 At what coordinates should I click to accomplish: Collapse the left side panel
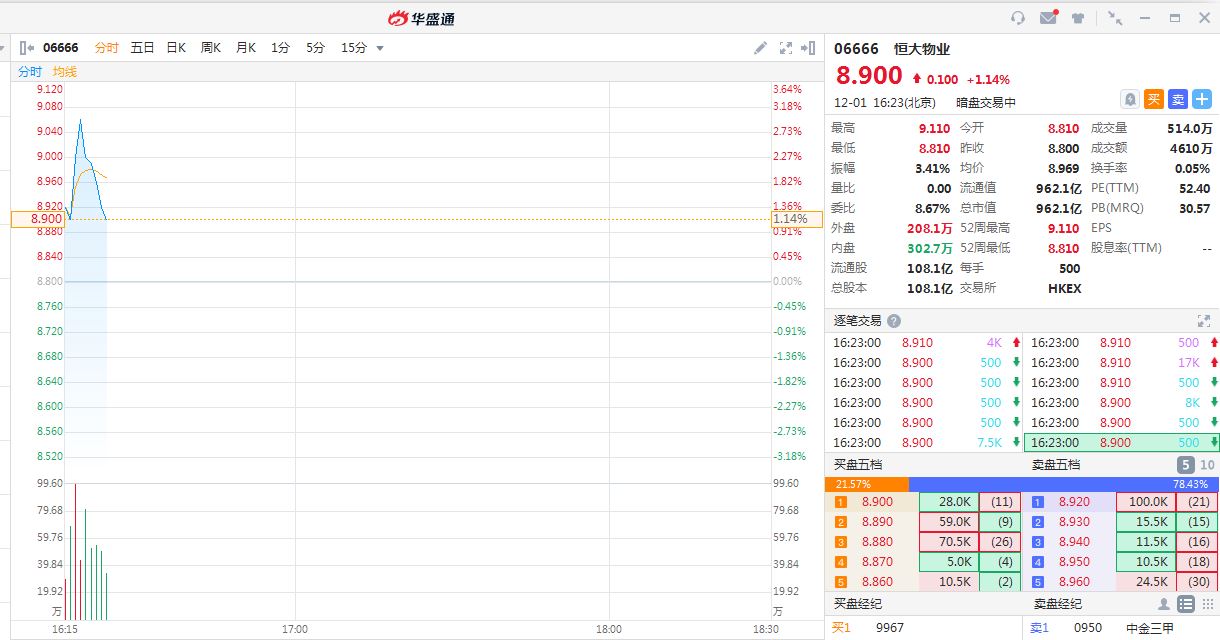click(x=27, y=48)
